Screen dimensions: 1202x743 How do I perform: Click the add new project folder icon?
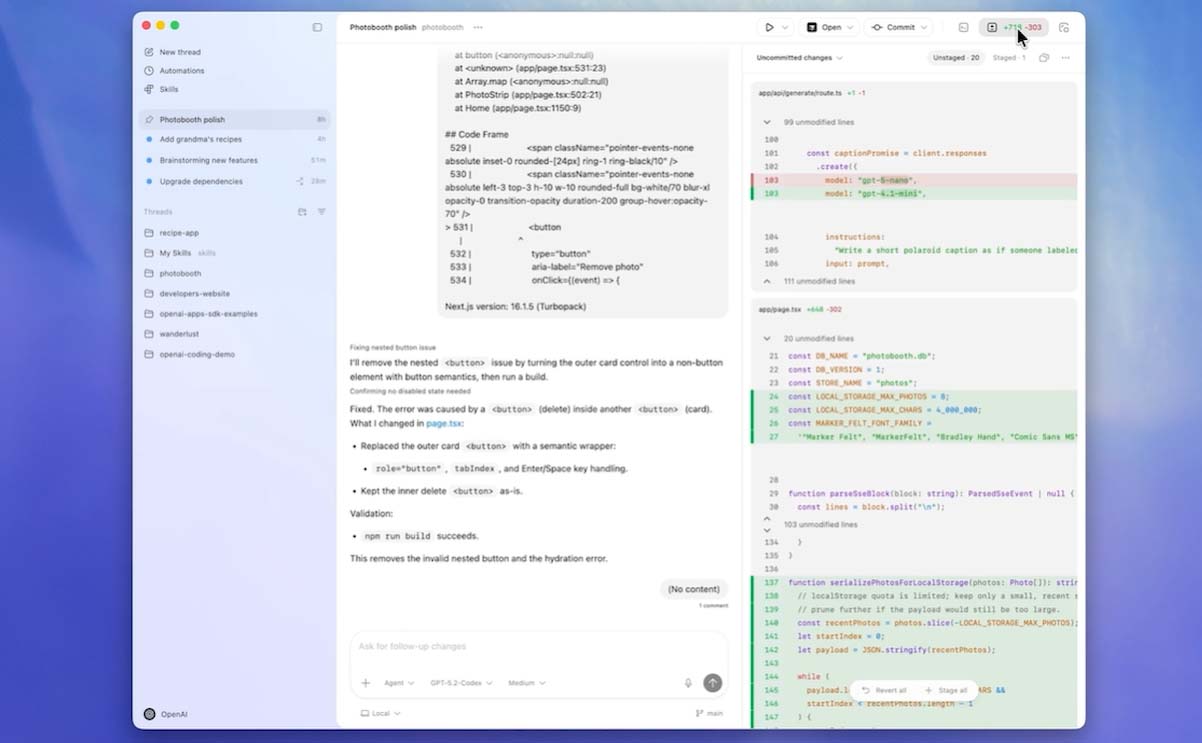click(302, 212)
